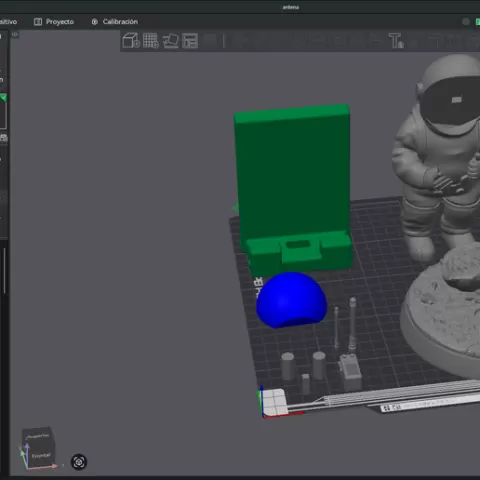This screenshot has width=480, height=480.
Task: Click the Superior face of view cube
Action: tap(37, 436)
